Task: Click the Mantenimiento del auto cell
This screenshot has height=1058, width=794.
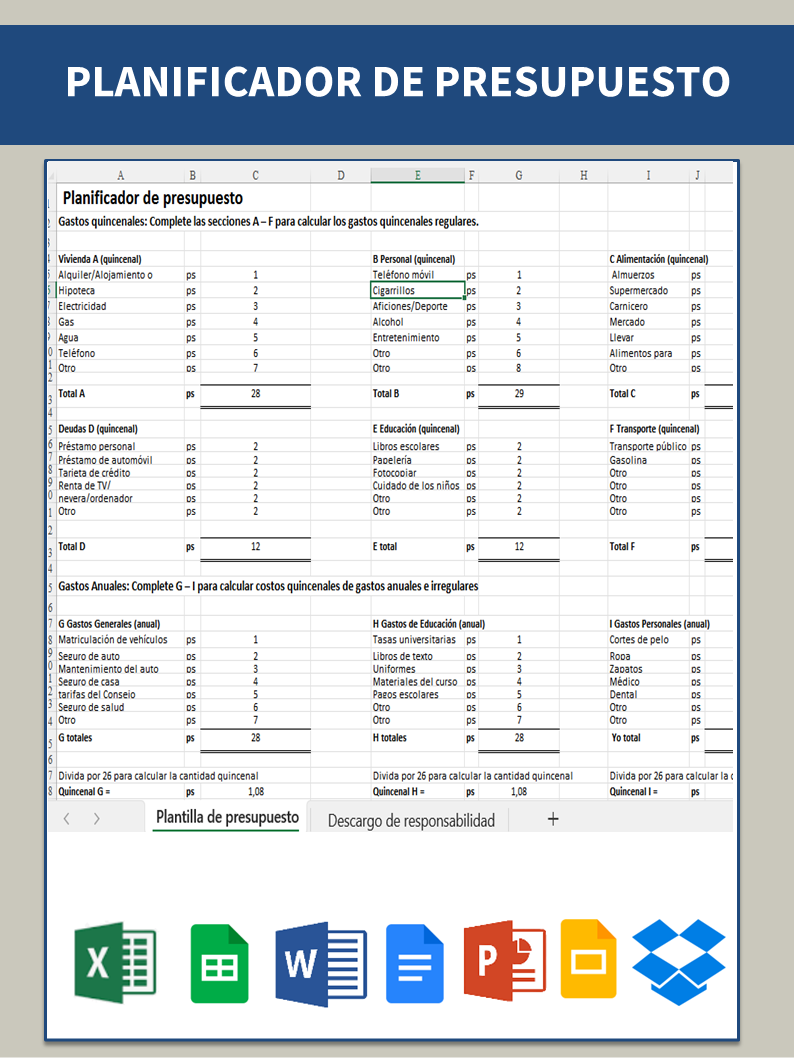Action: click(x=120, y=669)
